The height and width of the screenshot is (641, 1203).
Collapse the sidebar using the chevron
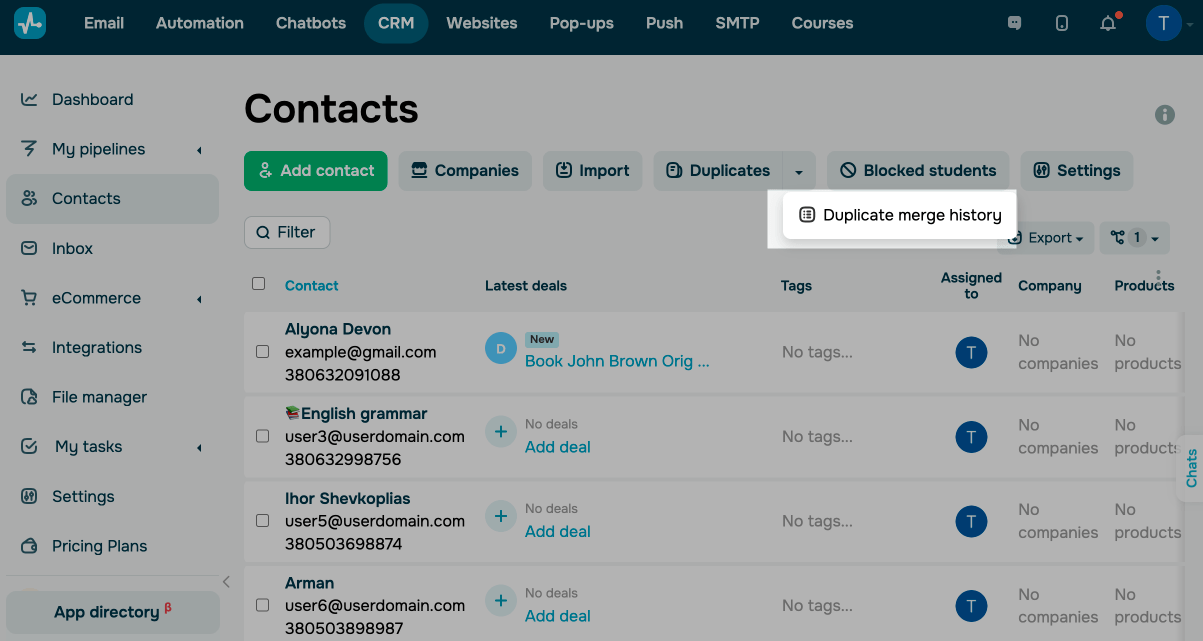click(226, 582)
